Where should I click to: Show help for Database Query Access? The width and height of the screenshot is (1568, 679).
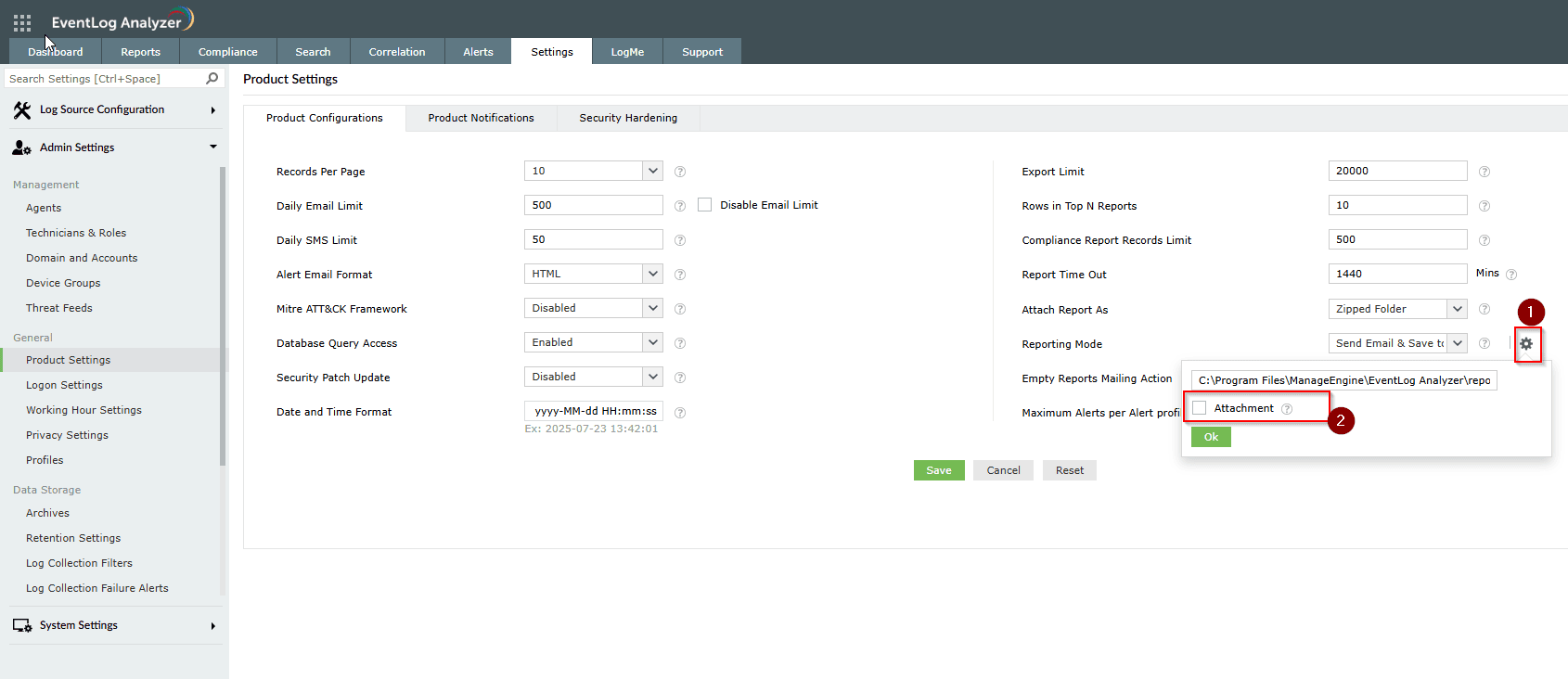point(680,343)
